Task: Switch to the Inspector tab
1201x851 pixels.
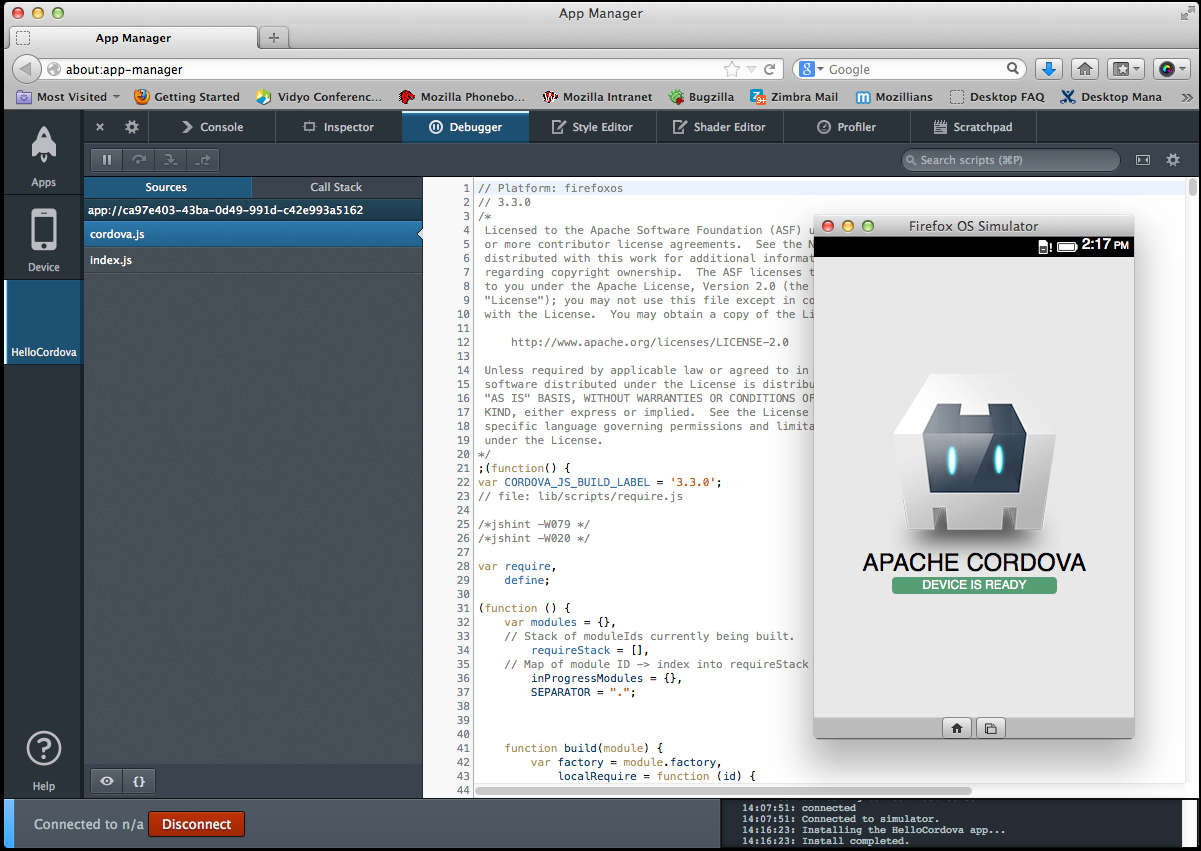Action: [x=338, y=127]
